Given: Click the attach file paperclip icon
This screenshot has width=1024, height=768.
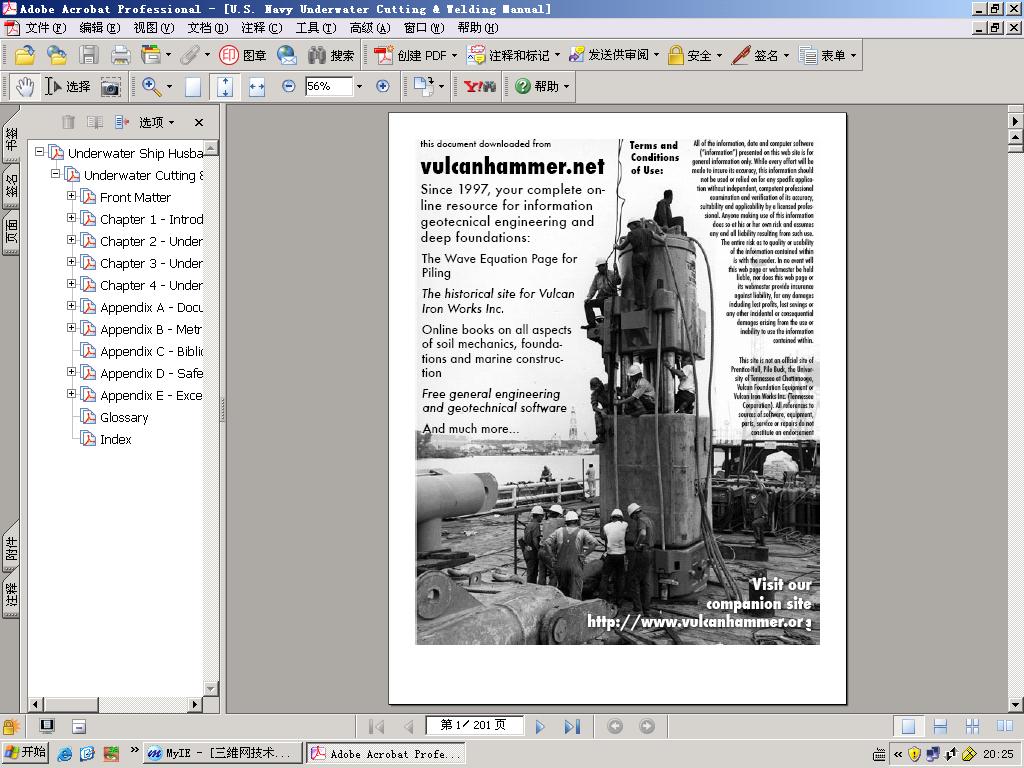Looking at the screenshot, I should [189, 56].
